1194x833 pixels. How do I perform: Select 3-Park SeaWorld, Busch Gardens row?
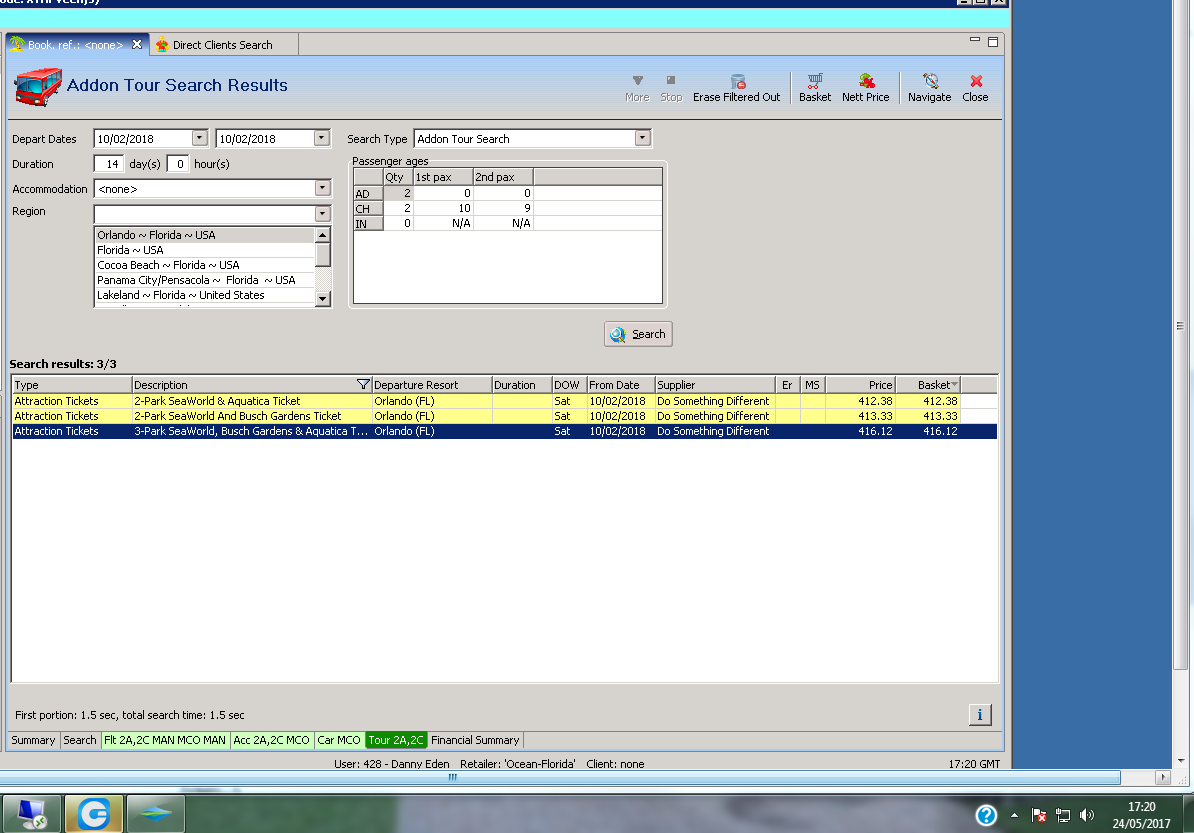coord(504,431)
